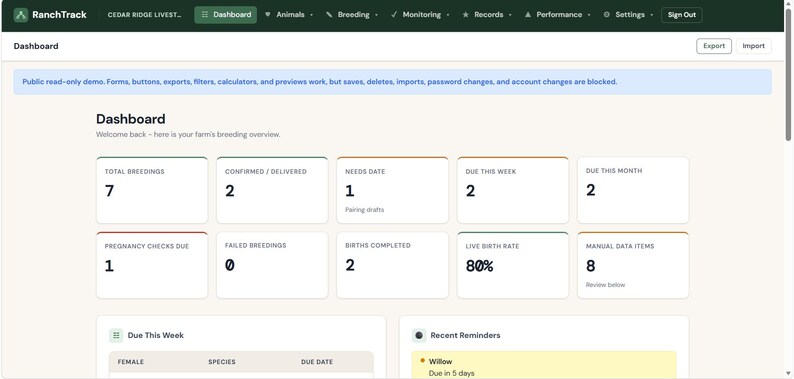
Task: Select the Live Birth Rate card
Action: point(512,266)
